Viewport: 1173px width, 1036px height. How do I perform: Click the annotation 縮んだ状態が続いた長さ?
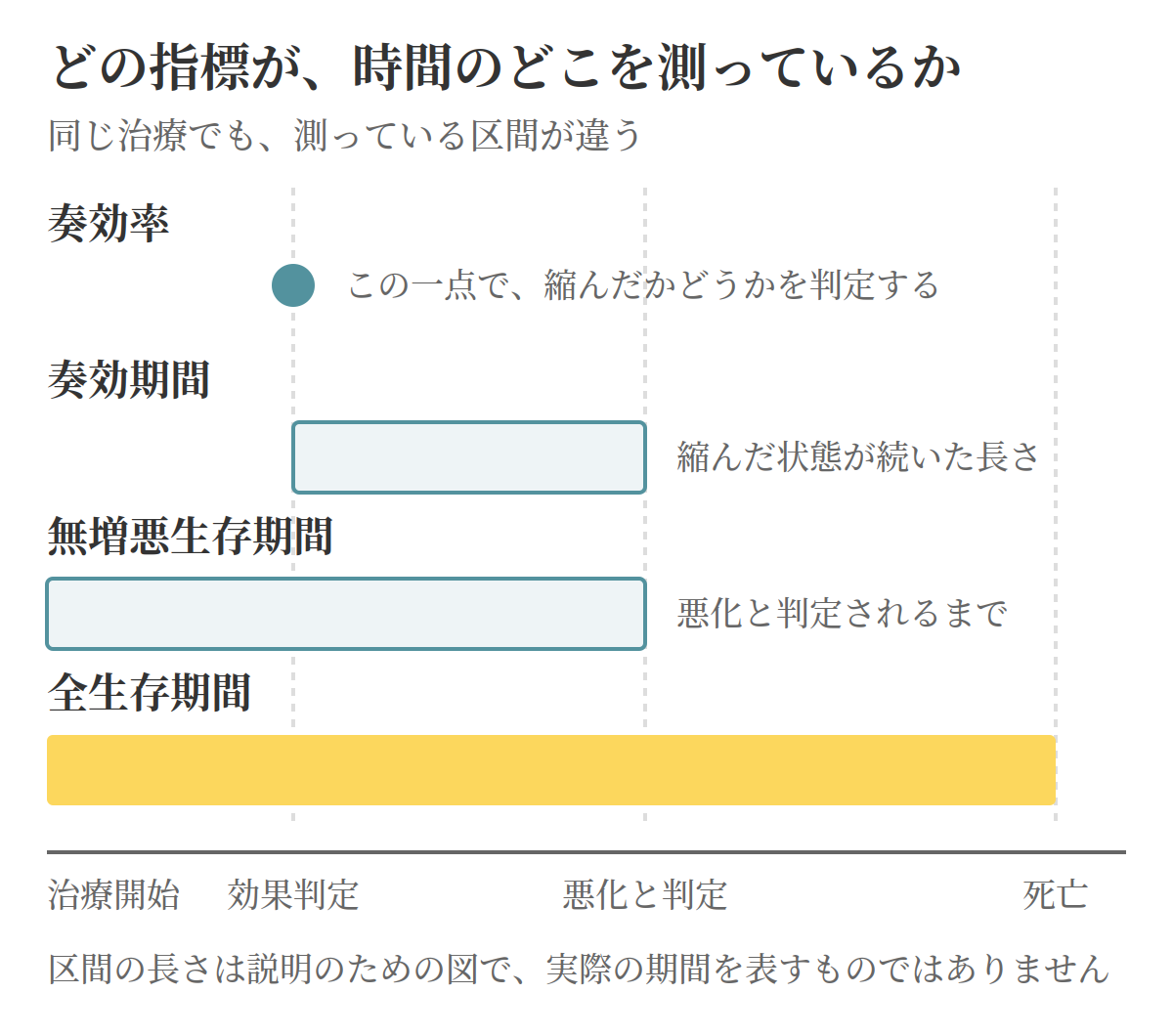858,456
